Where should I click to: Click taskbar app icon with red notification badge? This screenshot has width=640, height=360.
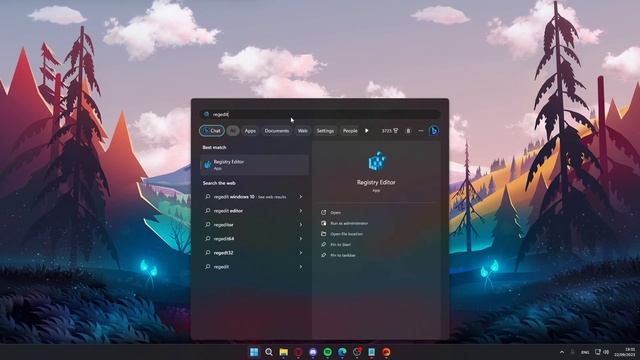coord(357,352)
